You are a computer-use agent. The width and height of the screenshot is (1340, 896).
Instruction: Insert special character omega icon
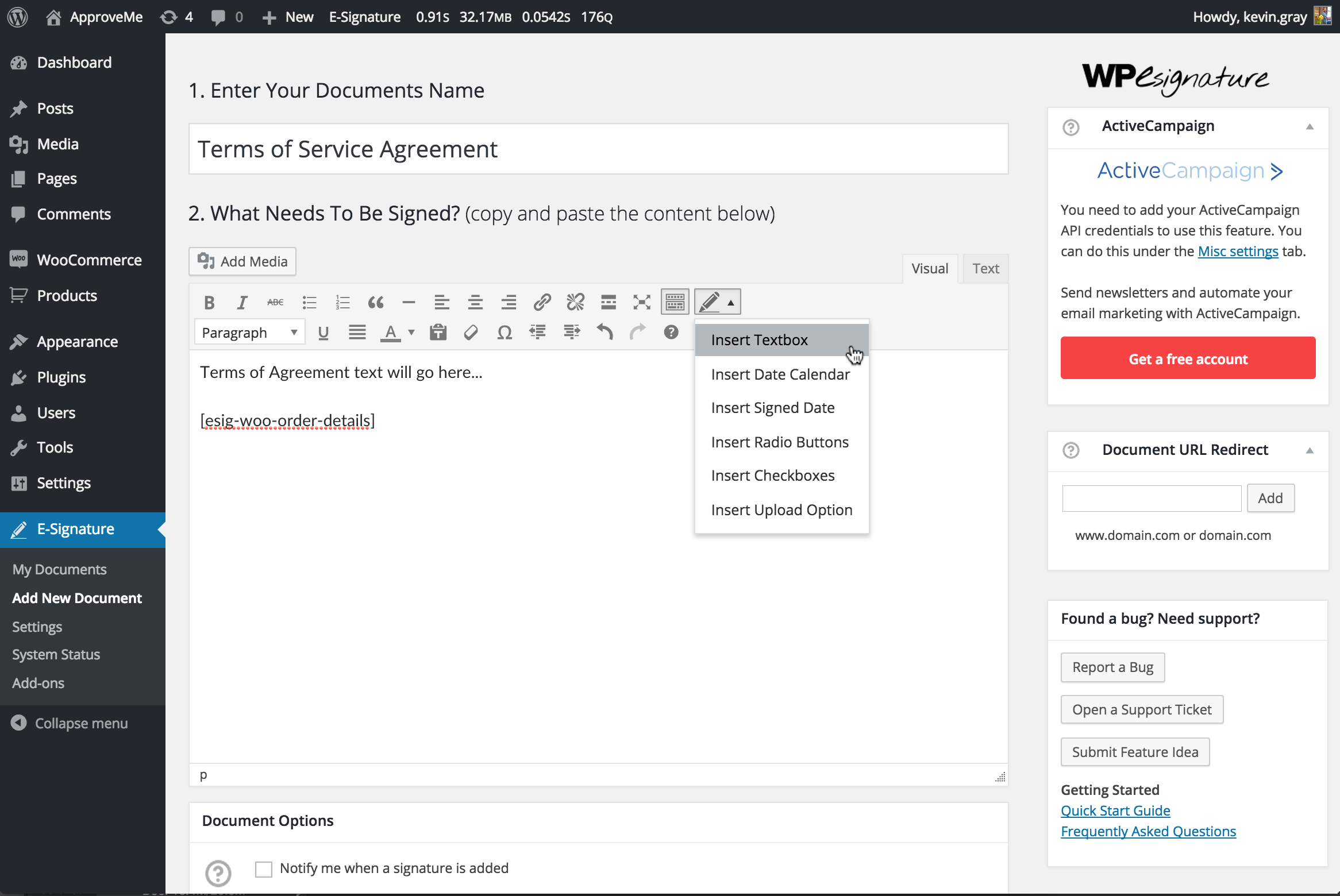coord(505,332)
